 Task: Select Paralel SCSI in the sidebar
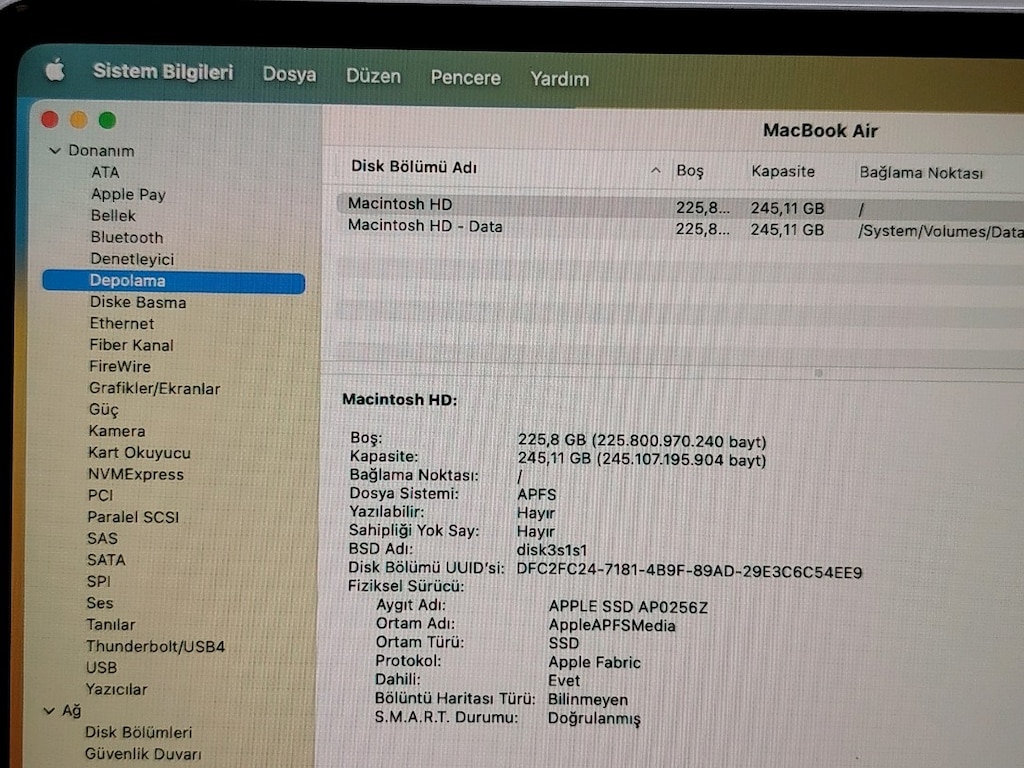tap(133, 517)
